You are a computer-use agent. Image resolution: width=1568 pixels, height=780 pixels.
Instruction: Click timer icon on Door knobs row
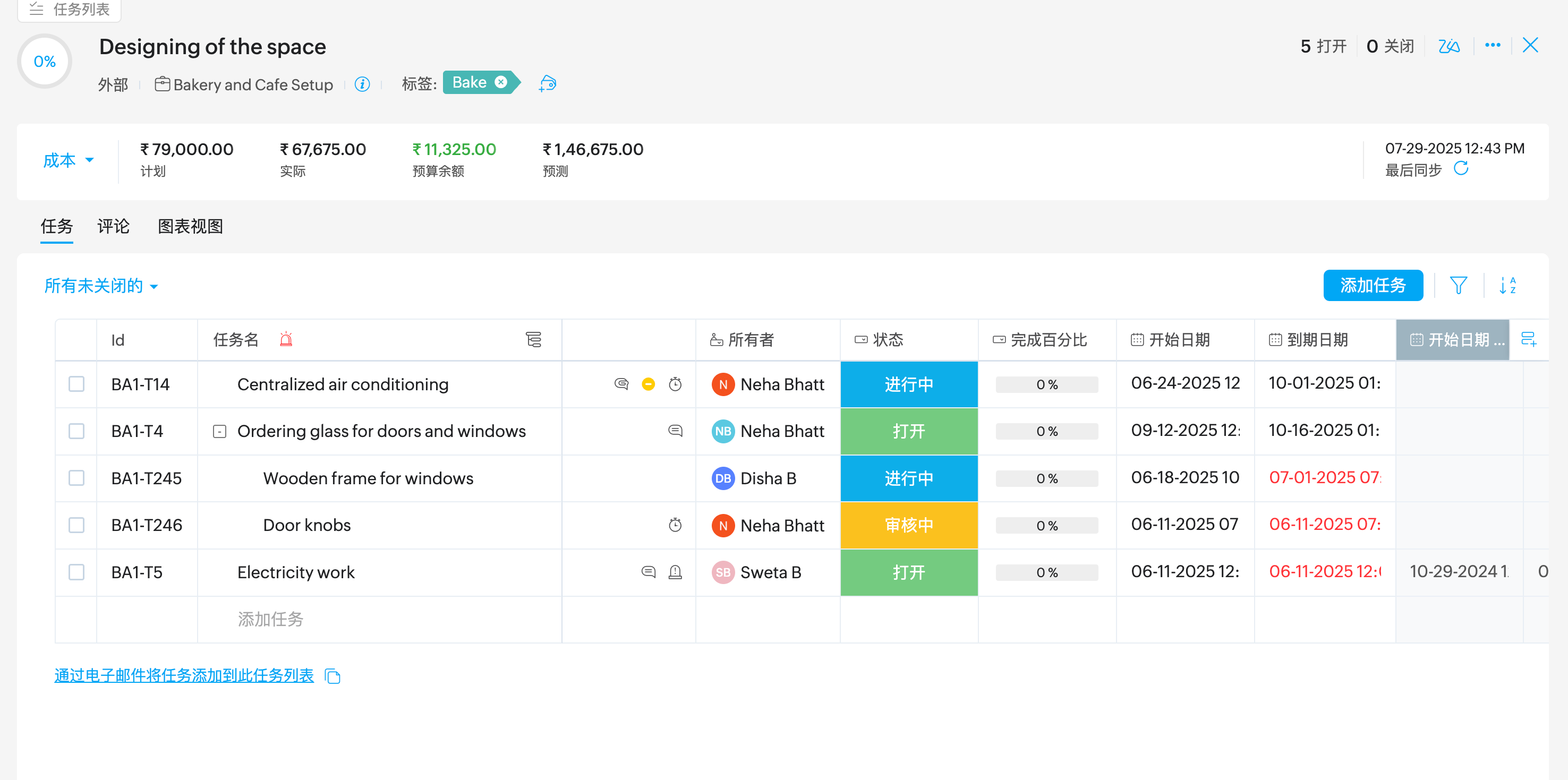675,525
